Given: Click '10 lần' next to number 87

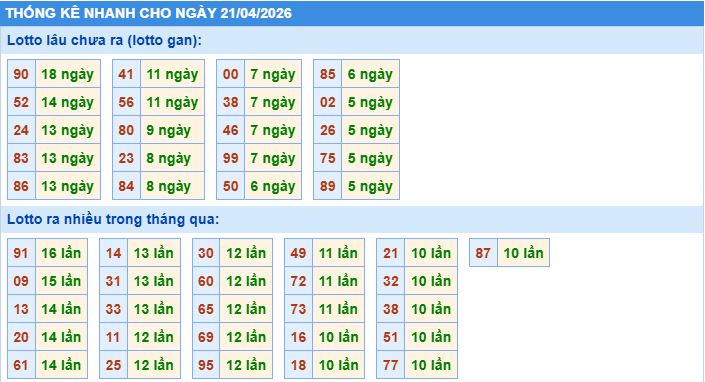Looking at the screenshot, I should click(x=523, y=253).
